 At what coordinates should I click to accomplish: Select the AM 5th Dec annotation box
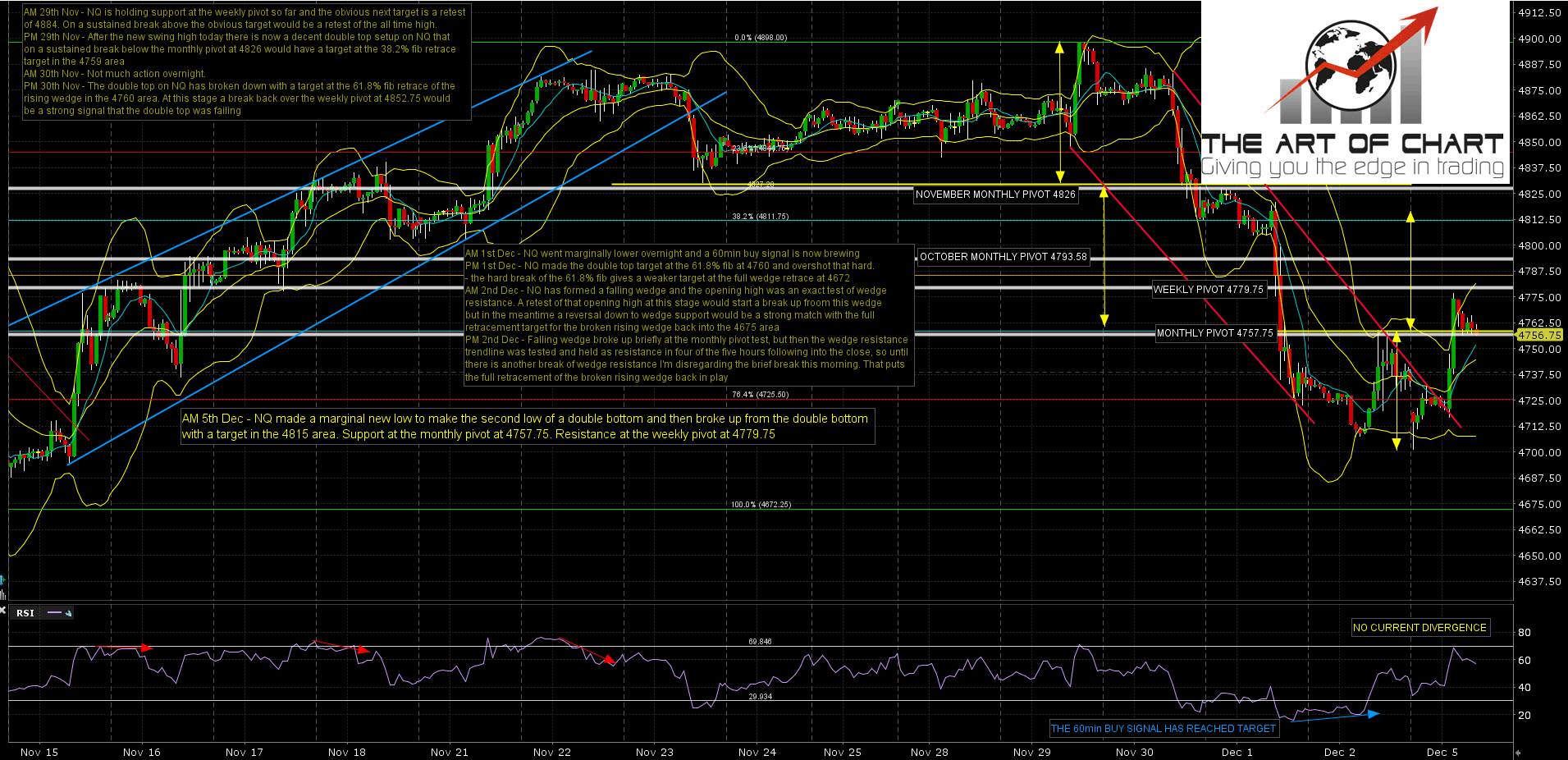526,426
